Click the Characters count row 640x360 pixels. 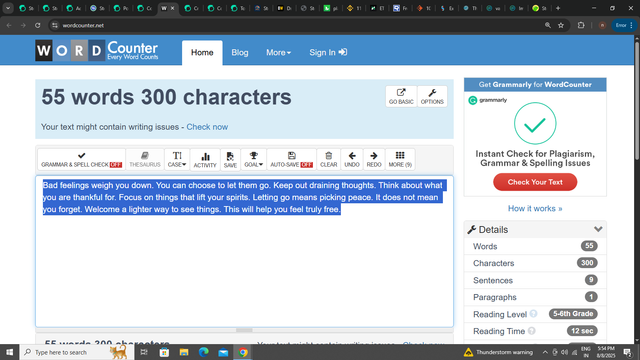click(535, 263)
